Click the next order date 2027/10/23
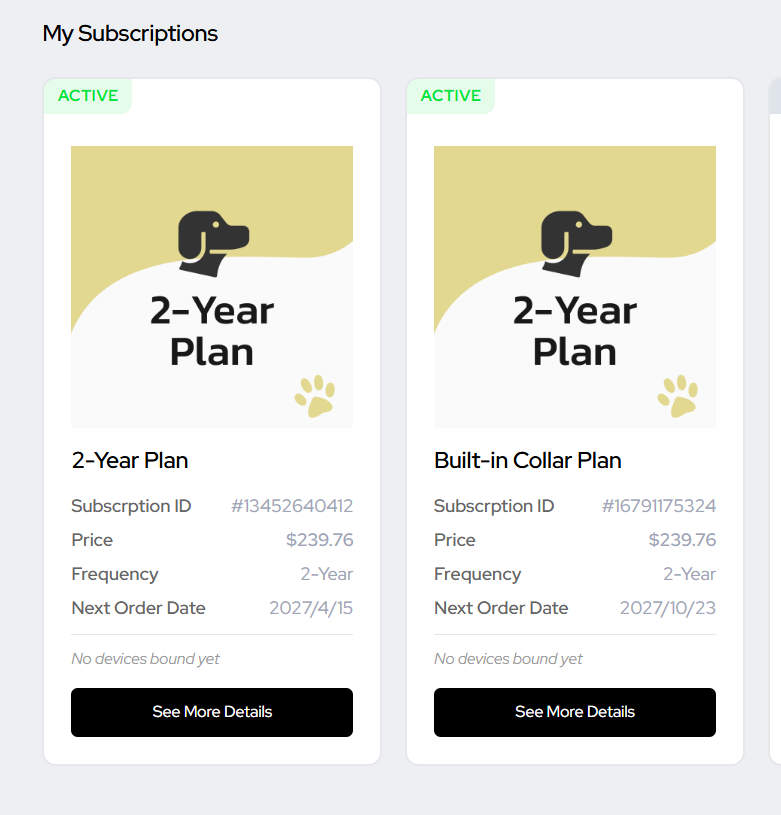781x815 pixels. tap(668, 608)
